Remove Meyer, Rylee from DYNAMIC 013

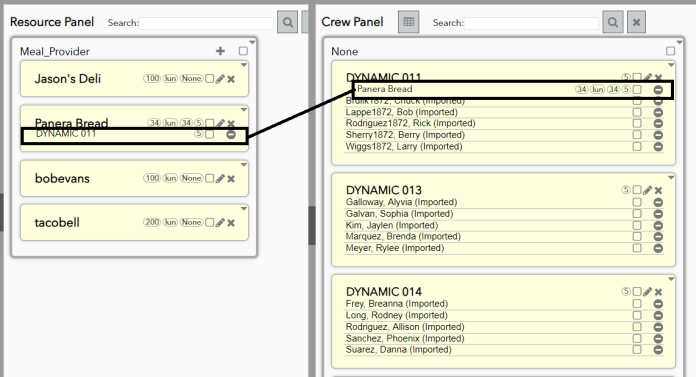pos(658,248)
